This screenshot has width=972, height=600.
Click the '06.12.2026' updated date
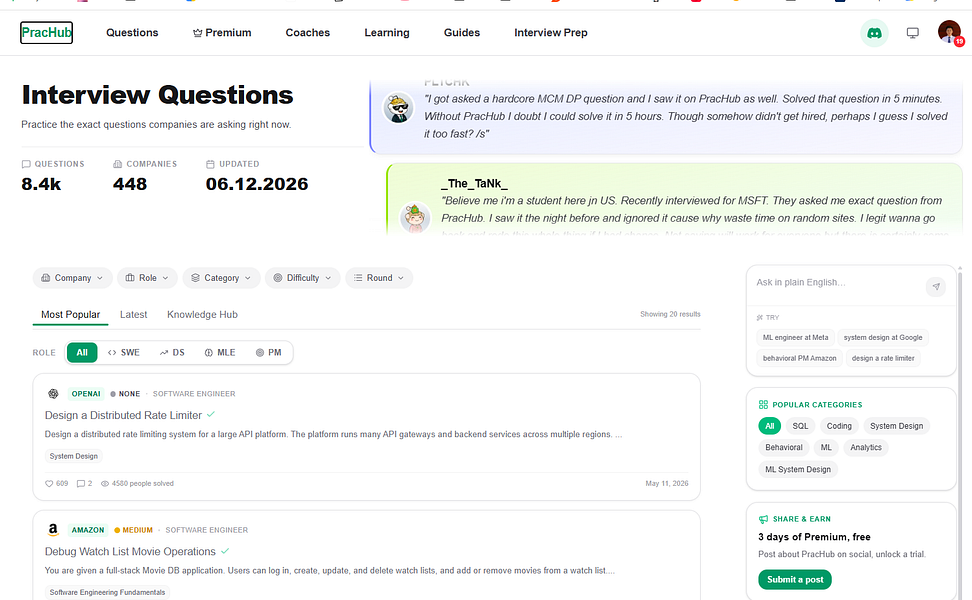point(257,184)
